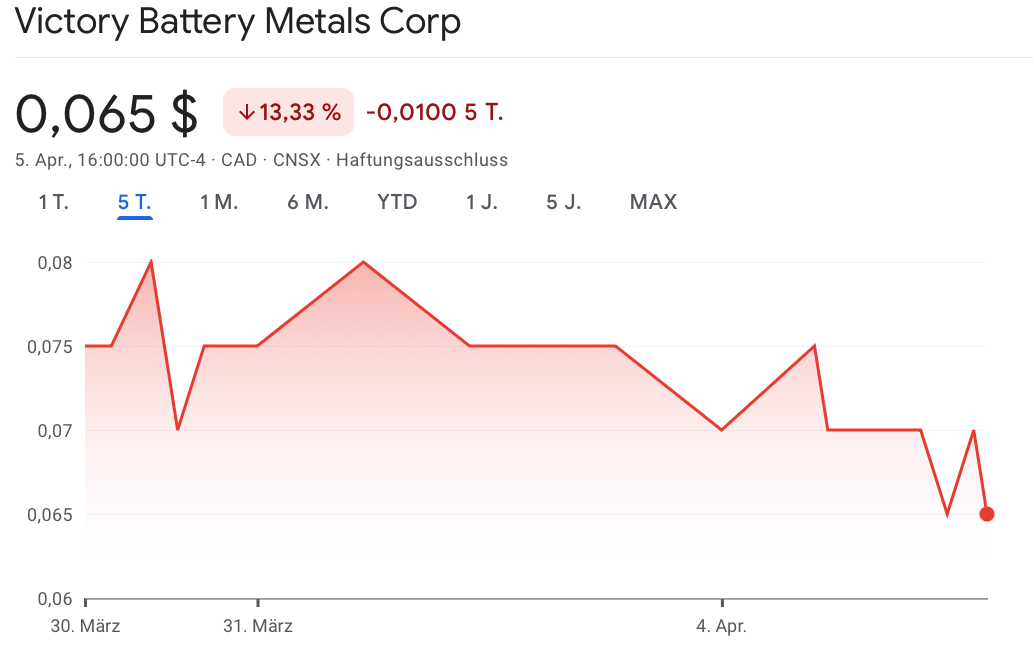1033x651 pixels.
Task: Open the 5 J. chart view
Action: coord(564,202)
